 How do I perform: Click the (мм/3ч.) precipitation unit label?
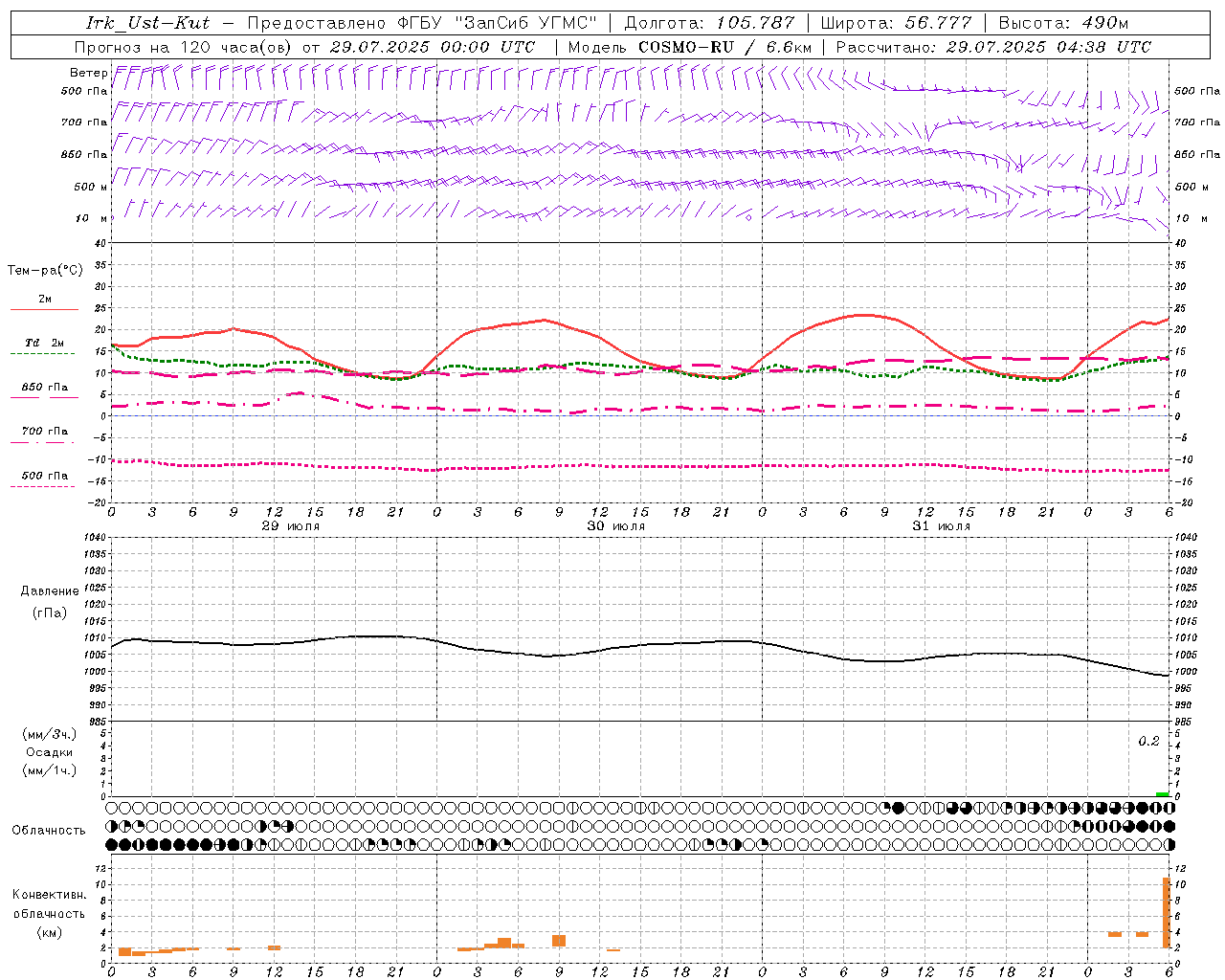[x=49, y=734]
